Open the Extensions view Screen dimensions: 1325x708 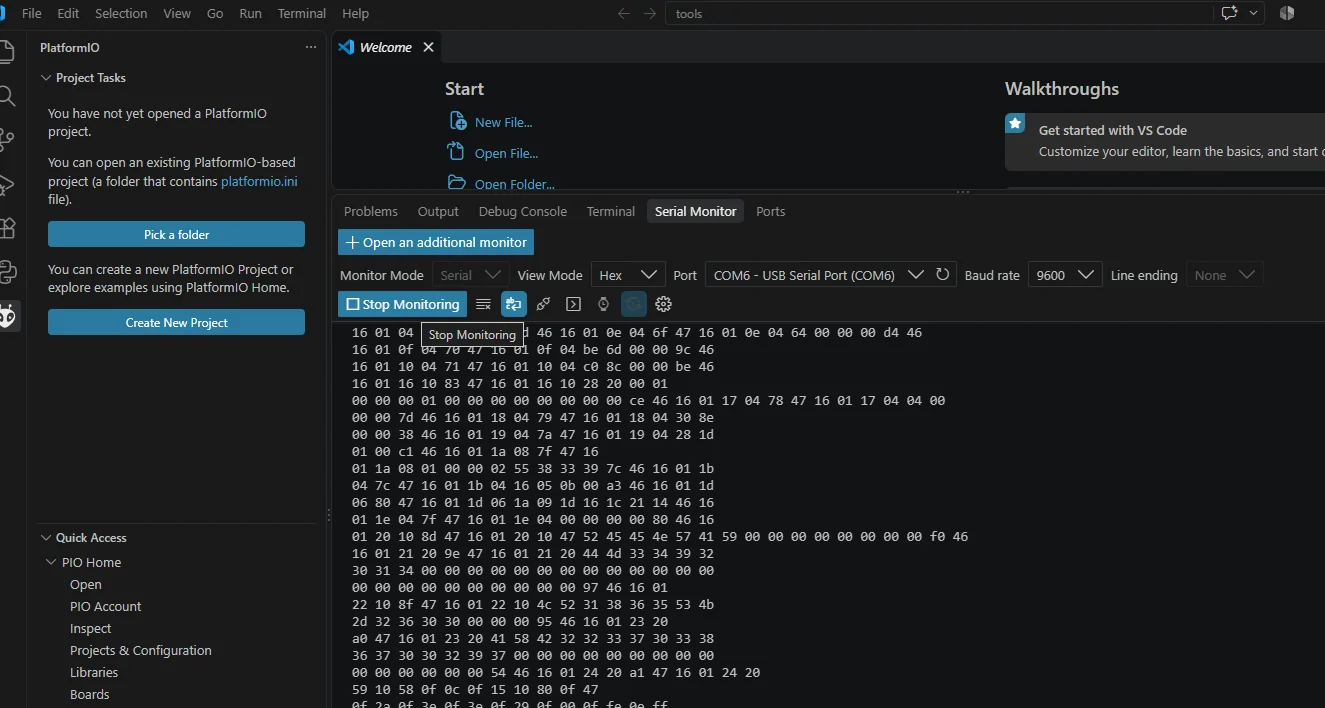coord(6,228)
